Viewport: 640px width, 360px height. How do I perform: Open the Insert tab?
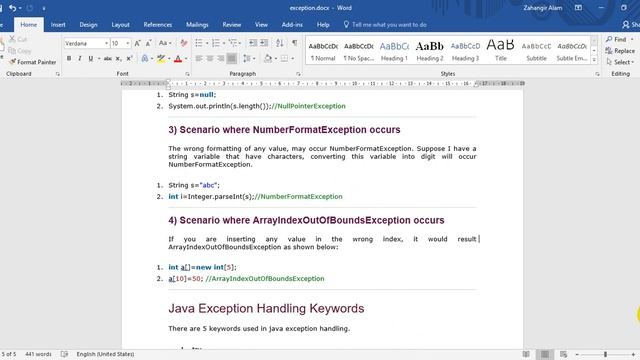click(58, 25)
